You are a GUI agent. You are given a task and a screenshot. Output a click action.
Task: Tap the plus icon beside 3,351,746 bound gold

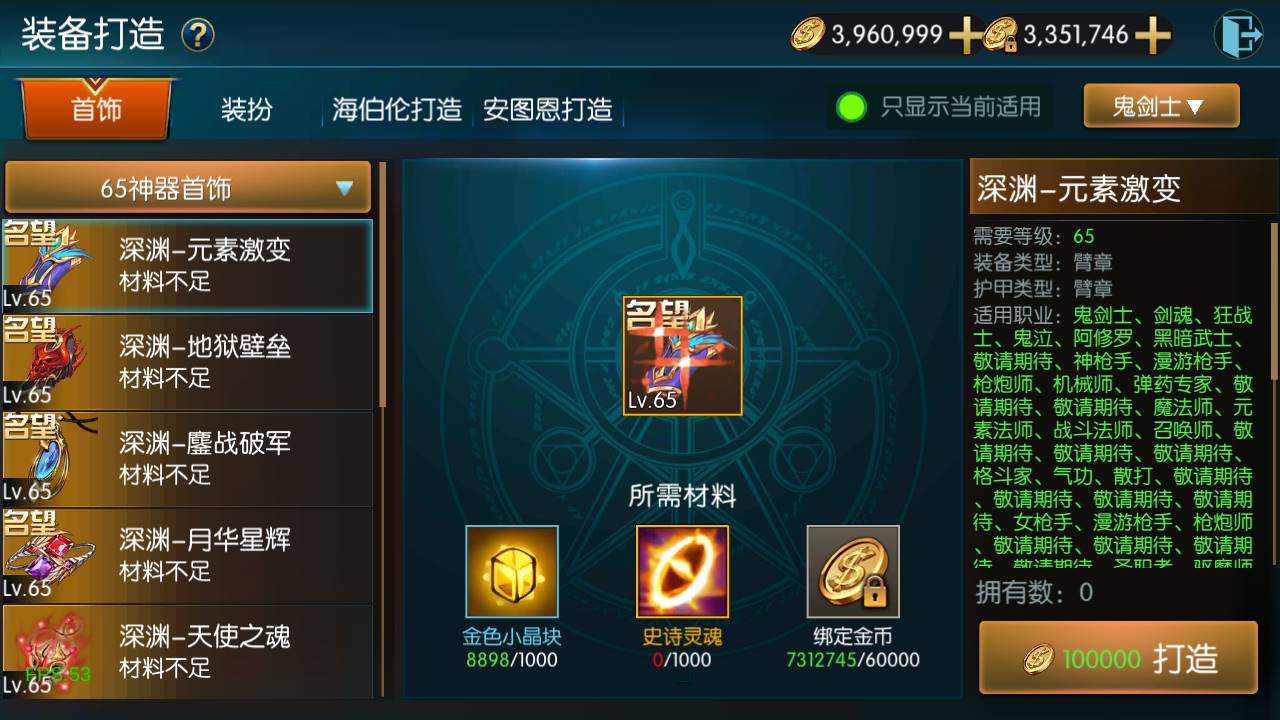click(x=1152, y=36)
